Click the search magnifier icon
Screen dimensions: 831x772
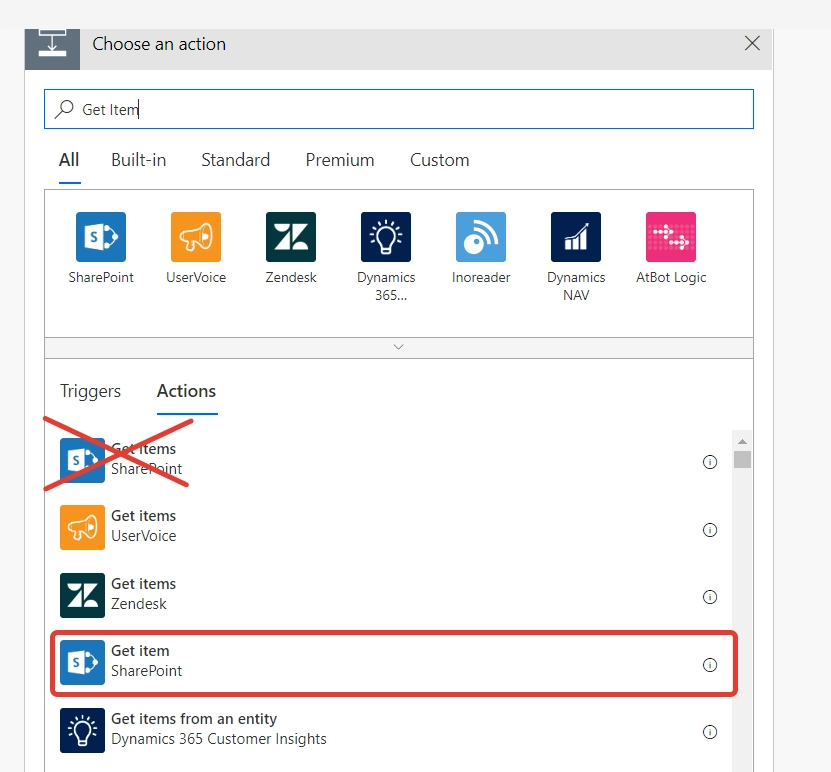pyautogui.click(x=64, y=109)
